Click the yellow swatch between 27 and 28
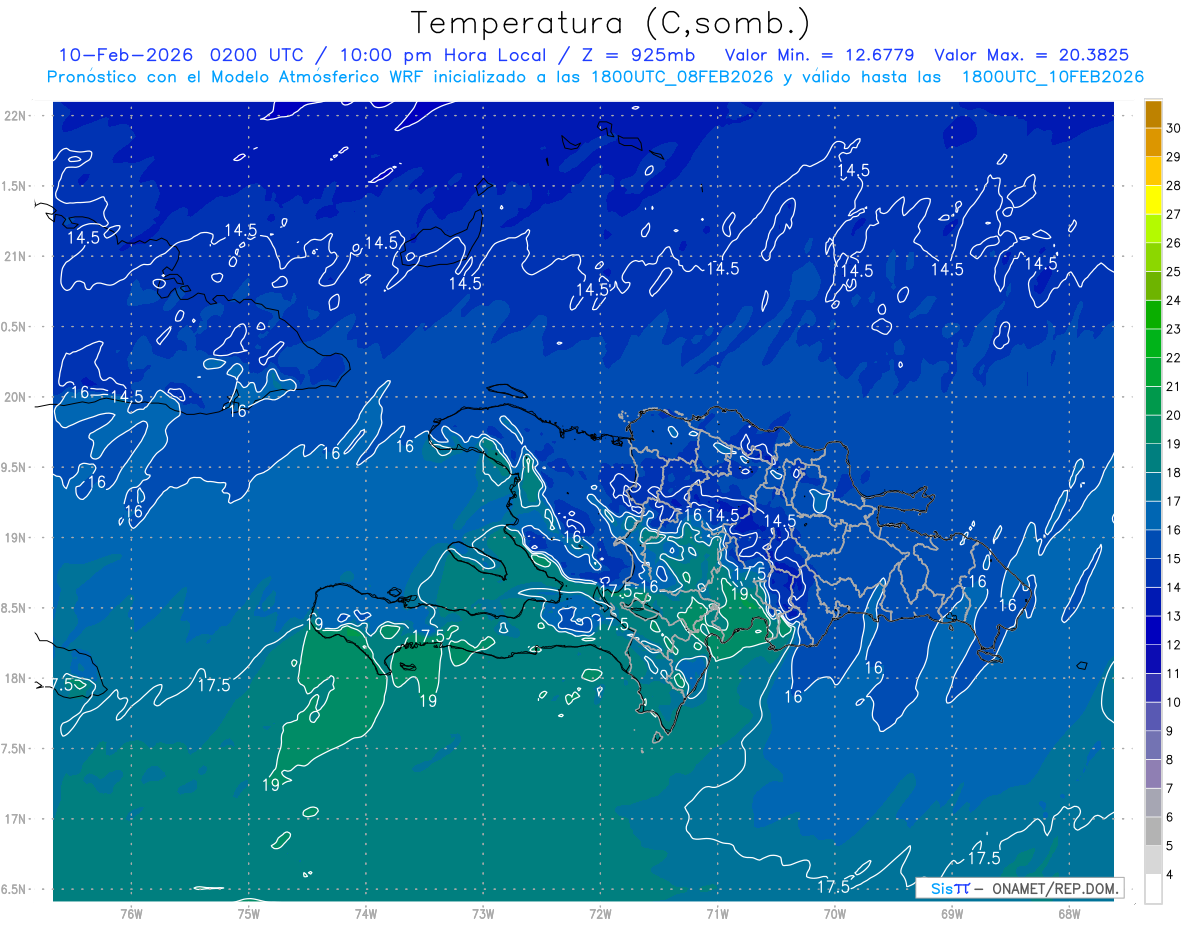Viewport: 1200px width, 927px height. (x=1153, y=200)
